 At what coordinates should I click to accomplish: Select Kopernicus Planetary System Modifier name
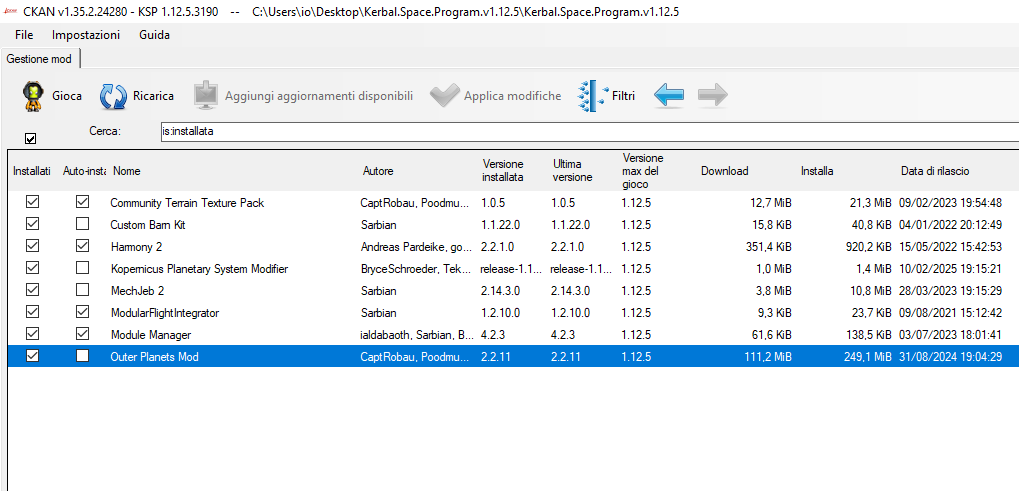click(x=199, y=269)
